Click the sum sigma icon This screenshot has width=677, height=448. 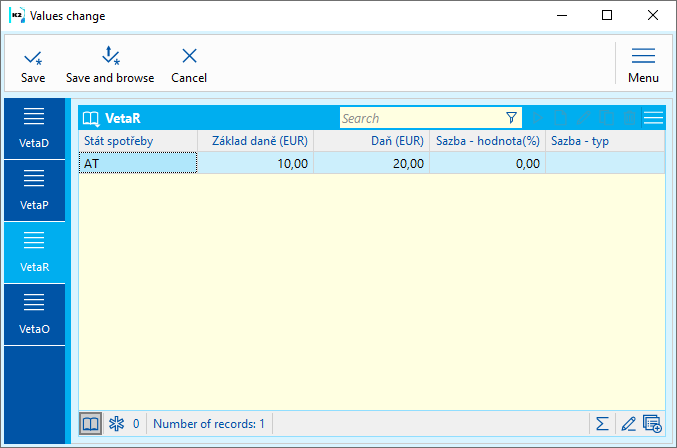602,424
